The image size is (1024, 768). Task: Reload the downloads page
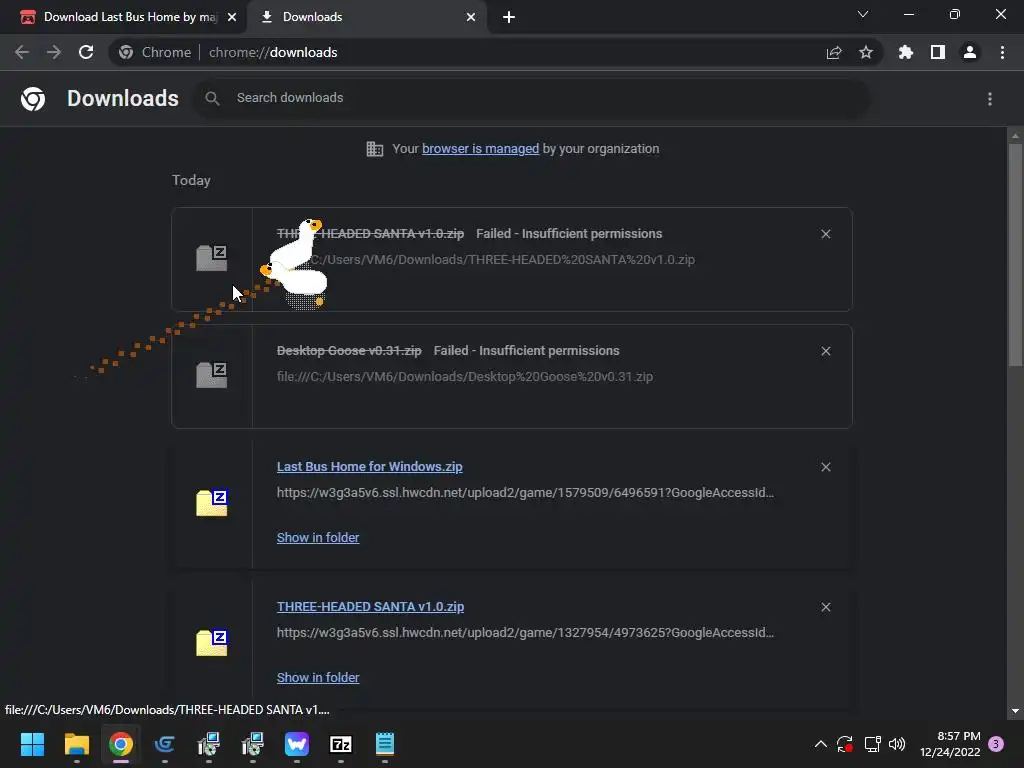(86, 52)
